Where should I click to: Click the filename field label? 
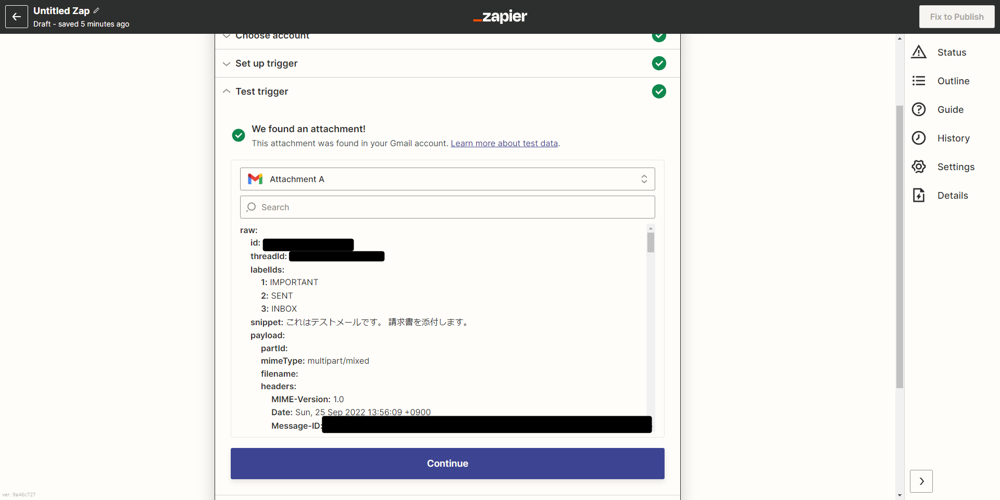tap(279, 374)
